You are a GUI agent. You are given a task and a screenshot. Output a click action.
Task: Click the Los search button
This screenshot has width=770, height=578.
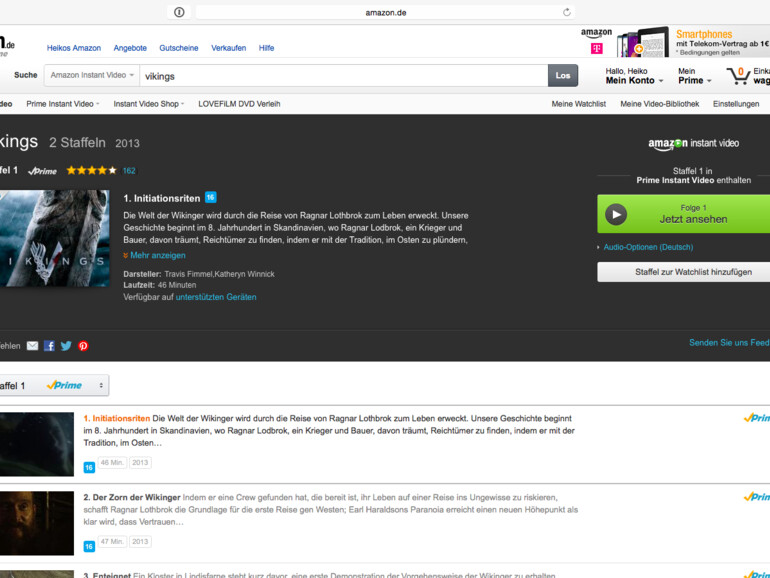[563, 76]
